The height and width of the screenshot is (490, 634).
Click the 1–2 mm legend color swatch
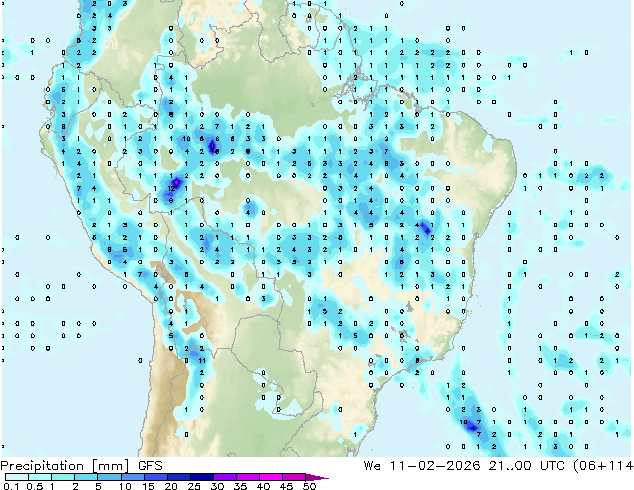(63, 477)
